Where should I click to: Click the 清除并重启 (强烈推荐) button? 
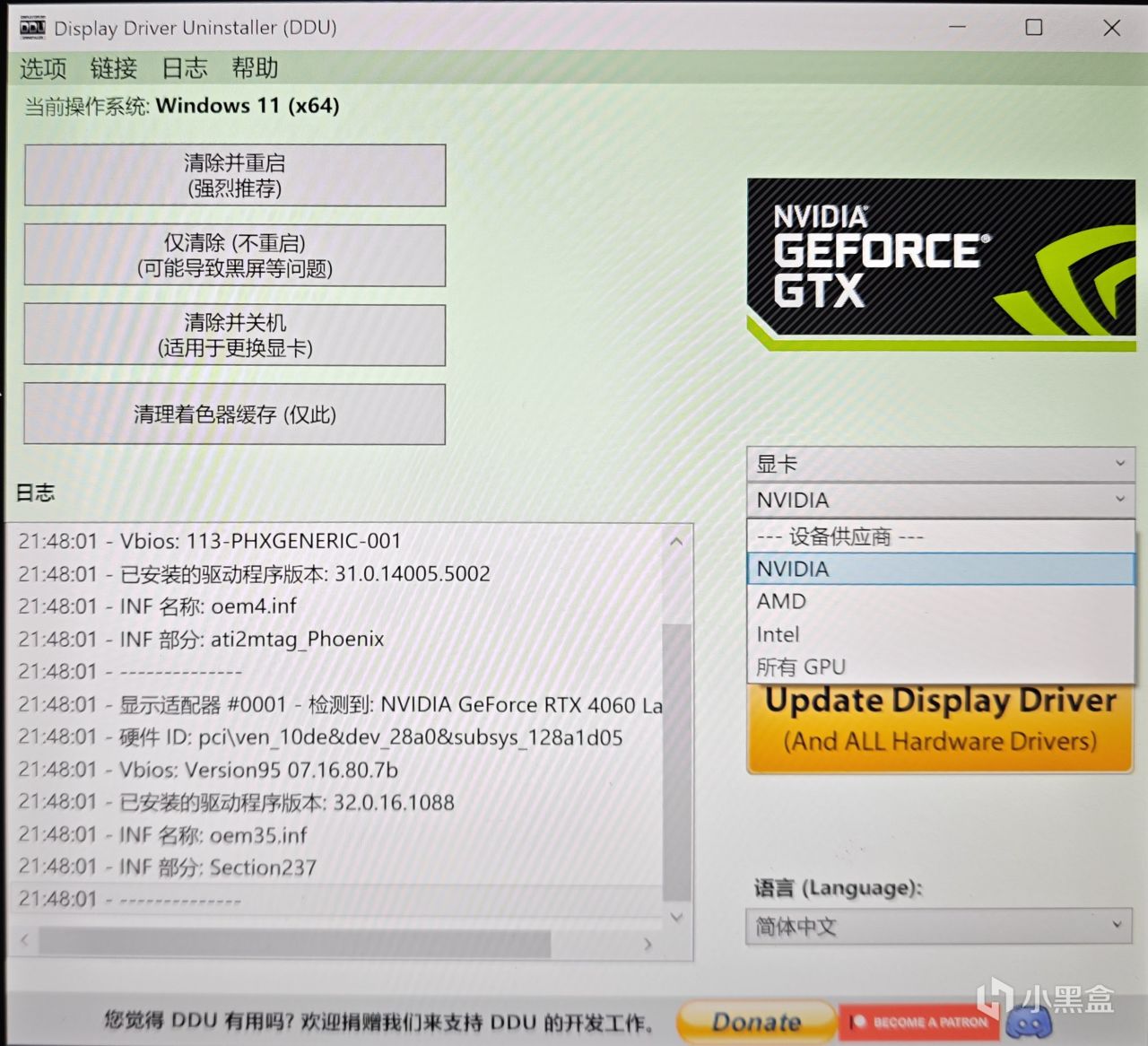click(235, 176)
